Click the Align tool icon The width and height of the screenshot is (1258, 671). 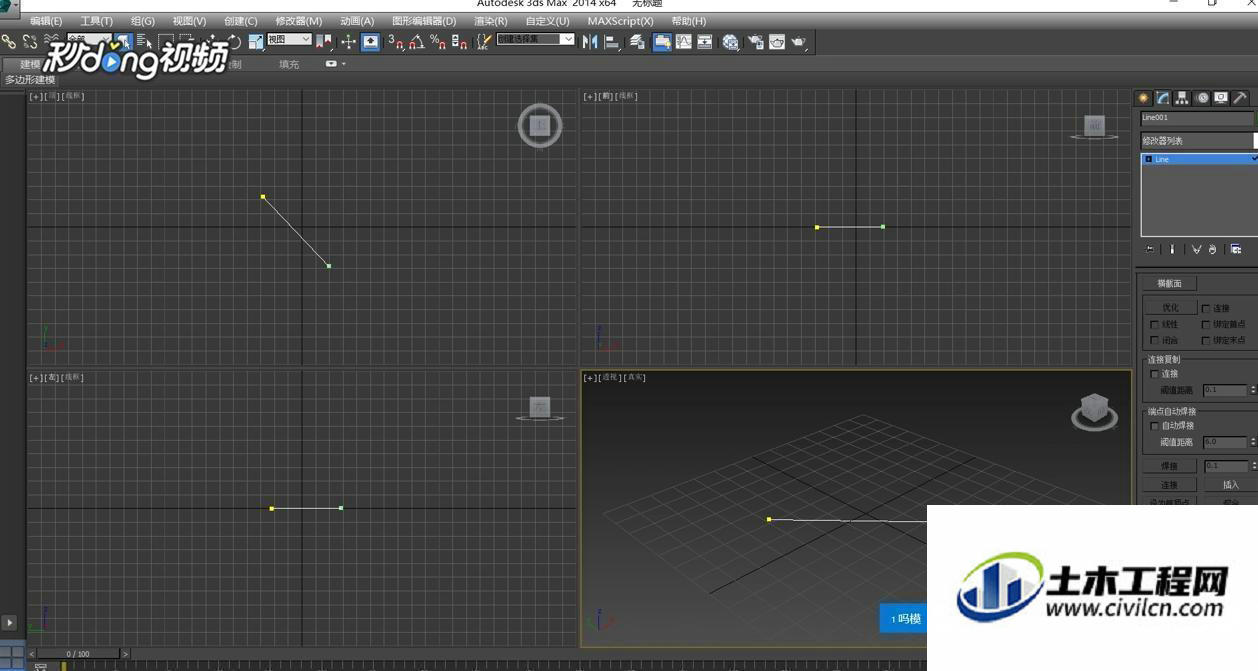point(612,41)
